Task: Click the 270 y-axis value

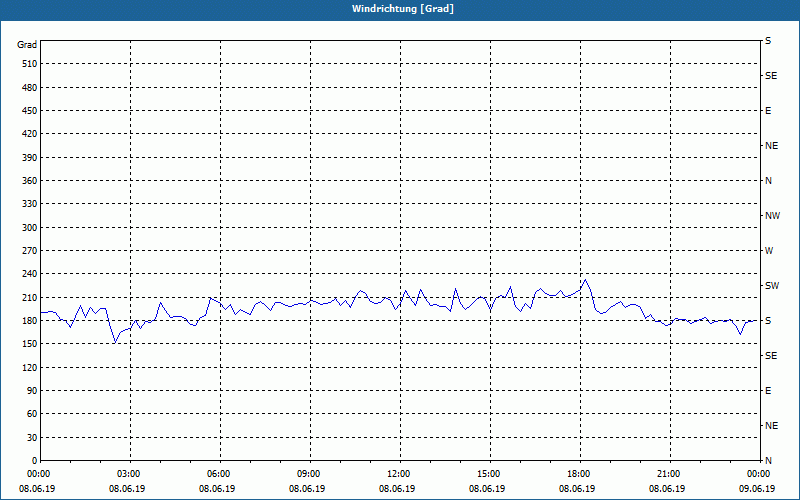Action: click(x=30, y=251)
